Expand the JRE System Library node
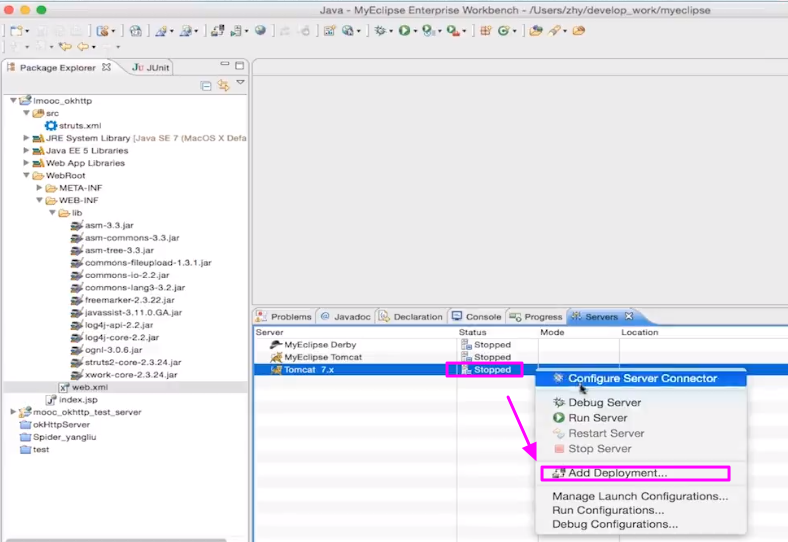The width and height of the screenshot is (788, 542). pos(26,138)
